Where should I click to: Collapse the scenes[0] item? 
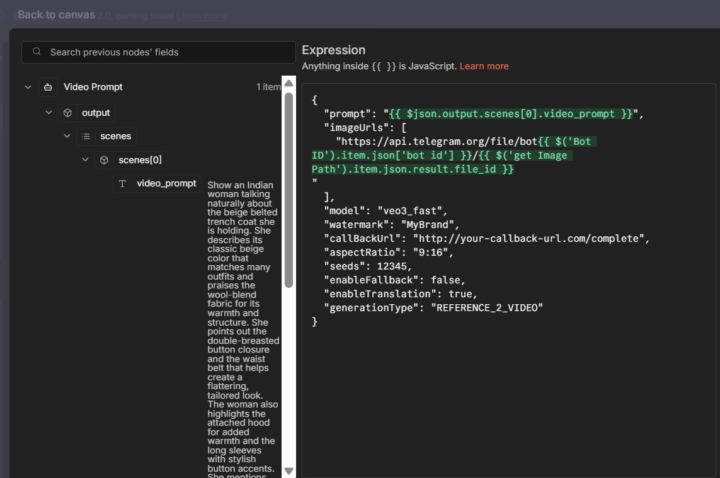point(85,160)
